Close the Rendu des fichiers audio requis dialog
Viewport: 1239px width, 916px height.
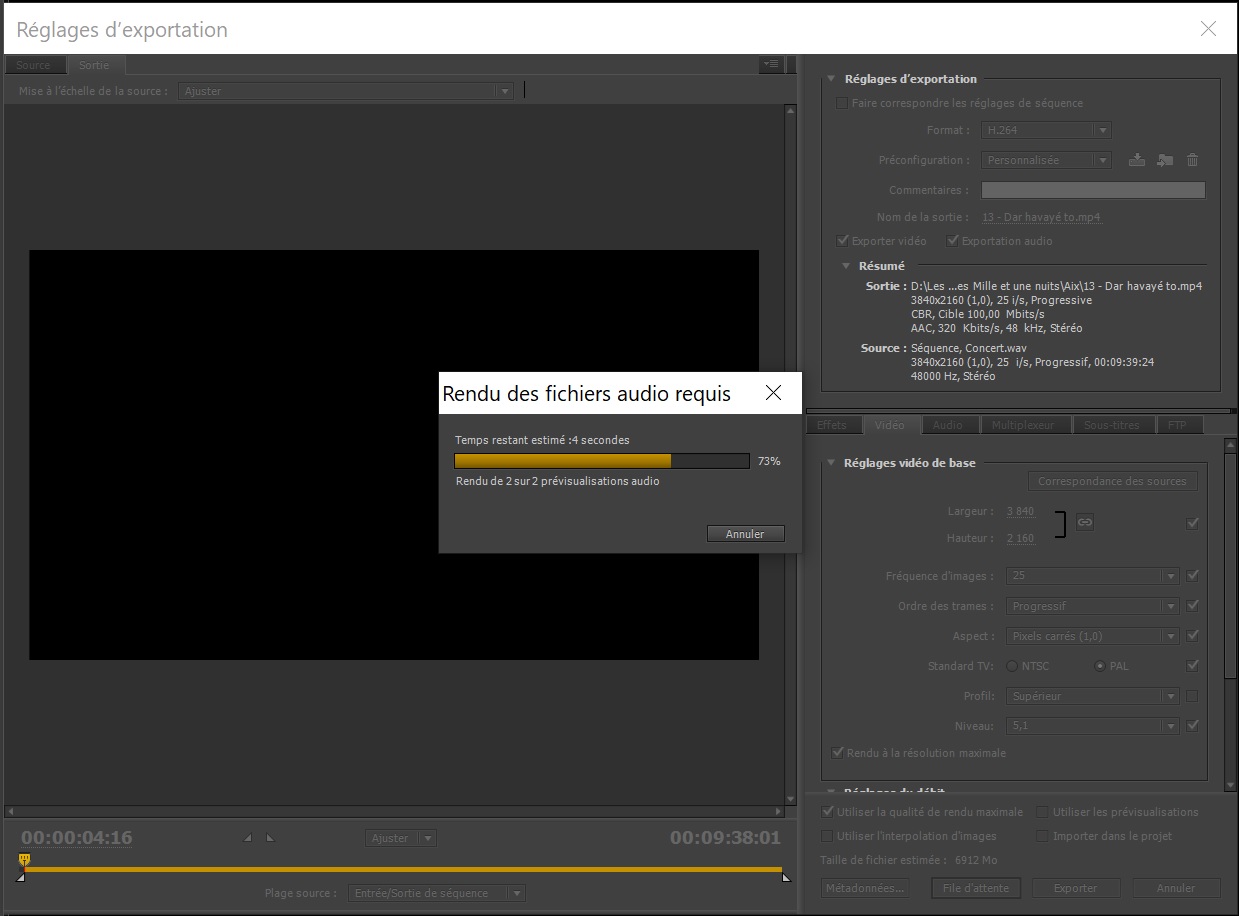click(773, 393)
